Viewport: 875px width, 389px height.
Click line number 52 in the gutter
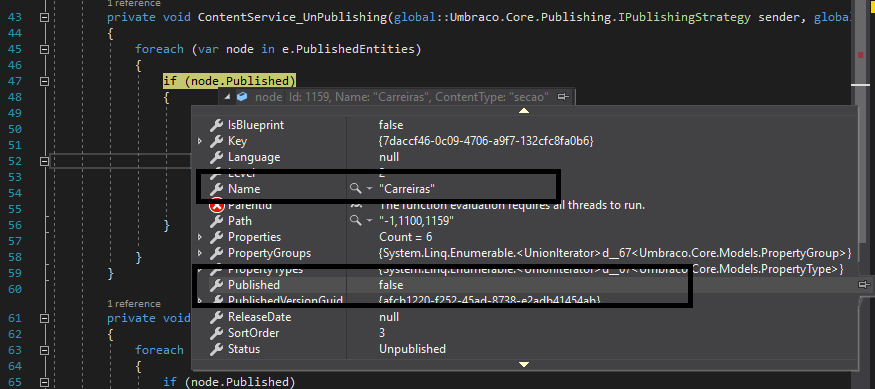(x=15, y=161)
